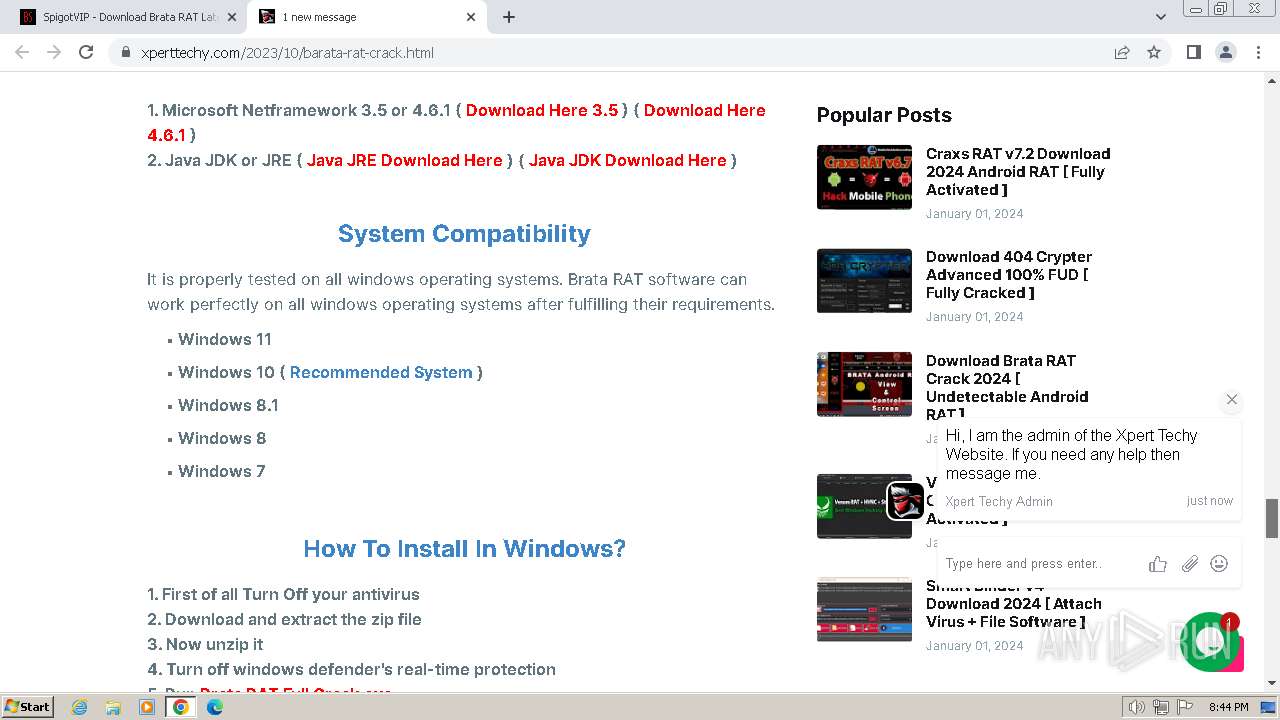Click the 'Windows 7' list item
The image size is (1280, 720).
click(222, 471)
